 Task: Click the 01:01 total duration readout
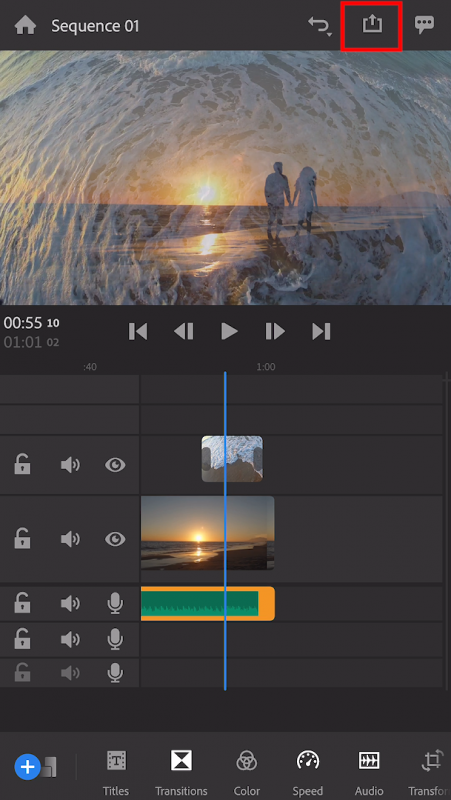(x=31, y=342)
